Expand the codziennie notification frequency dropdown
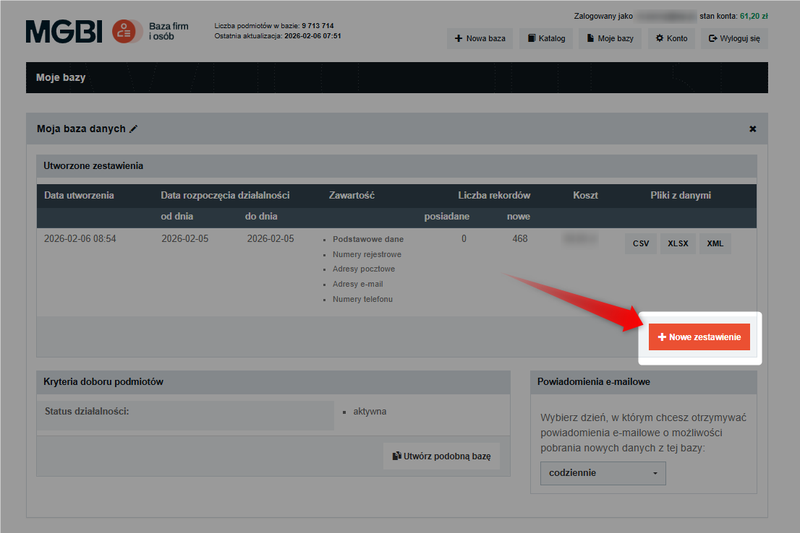Screen dimensions: 800x533 602,473
